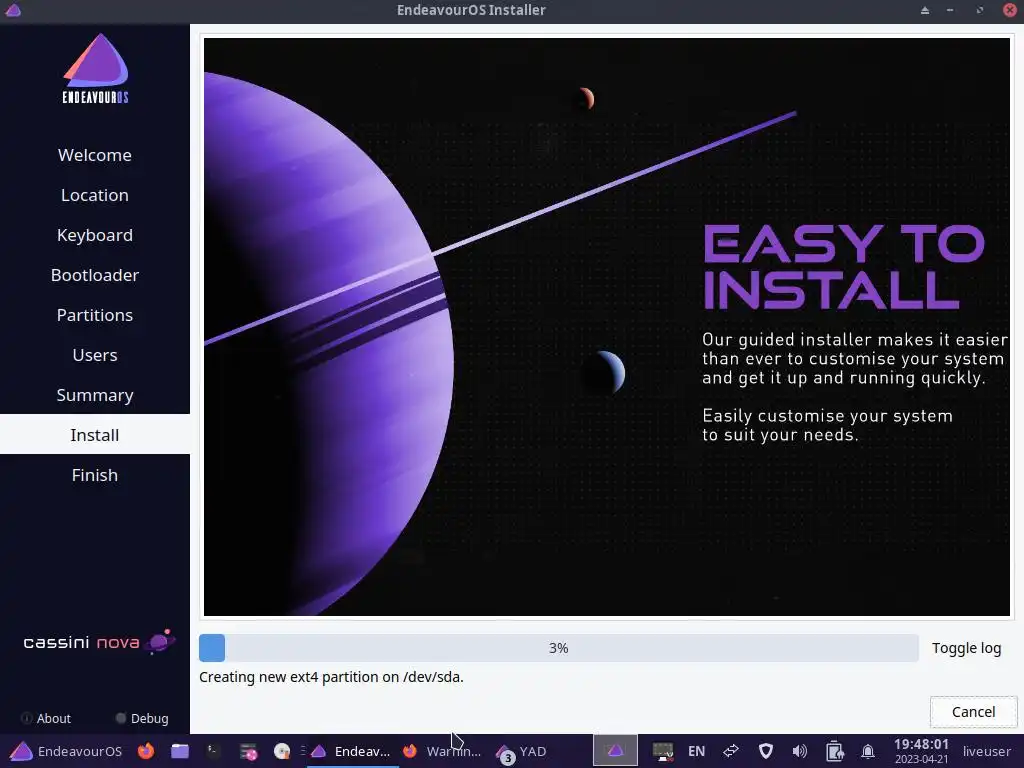Select the Finish step in the sidebar

pos(95,475)
